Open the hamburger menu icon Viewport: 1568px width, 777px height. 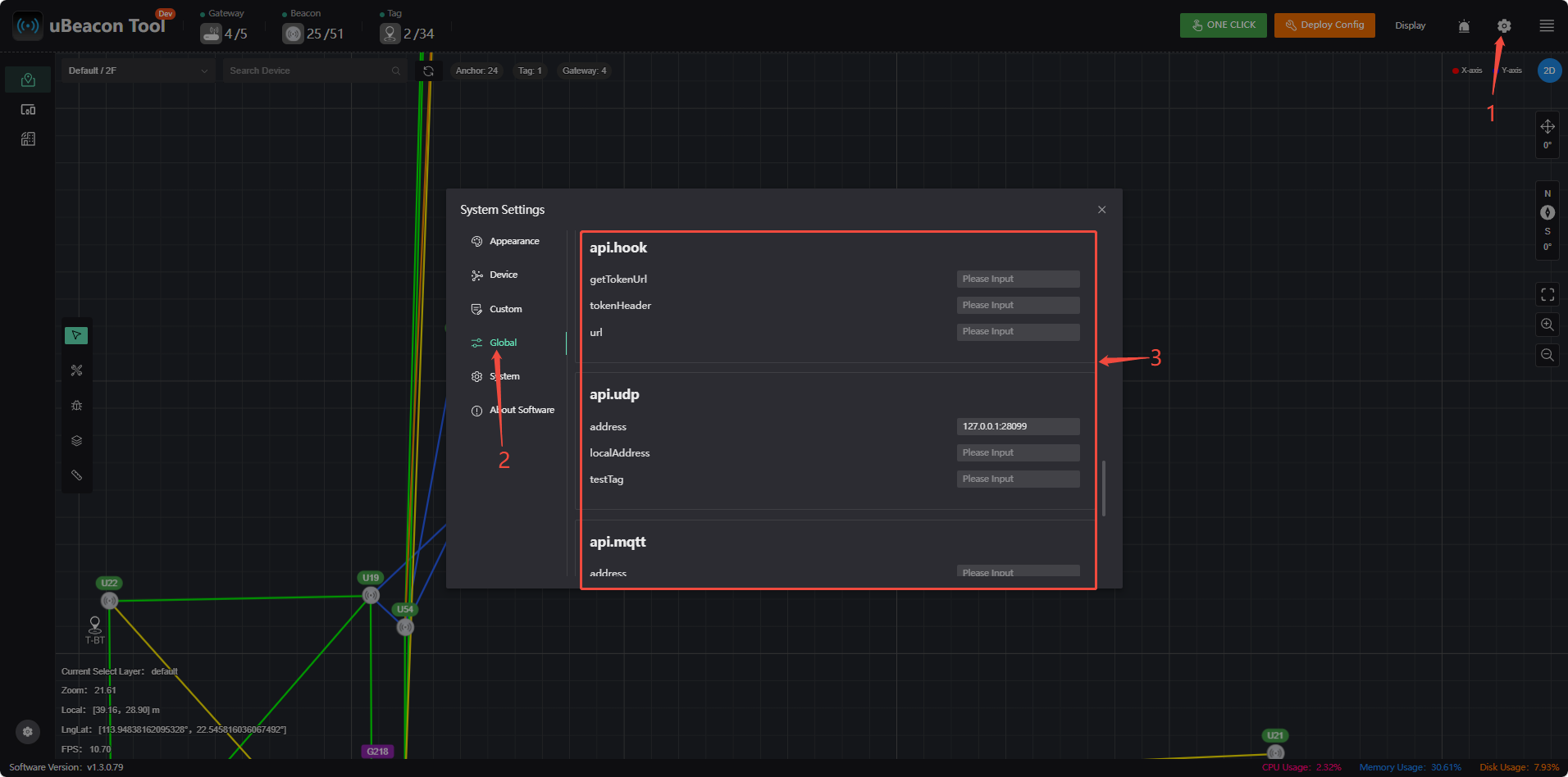(1547, 25)
